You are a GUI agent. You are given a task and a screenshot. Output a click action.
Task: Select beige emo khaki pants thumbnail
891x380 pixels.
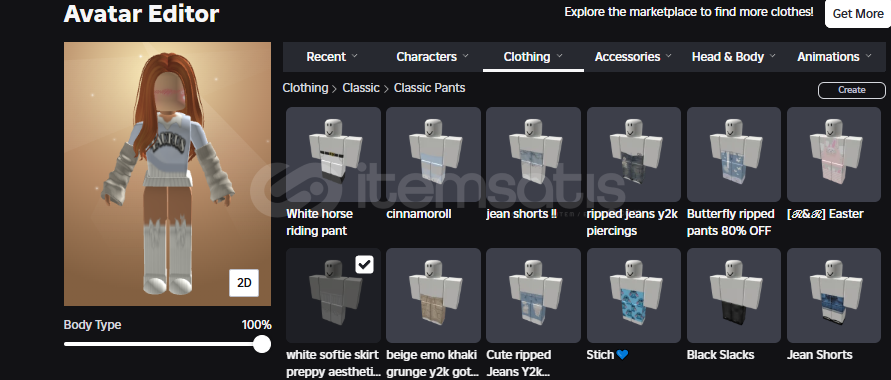[x=433, y=295]
